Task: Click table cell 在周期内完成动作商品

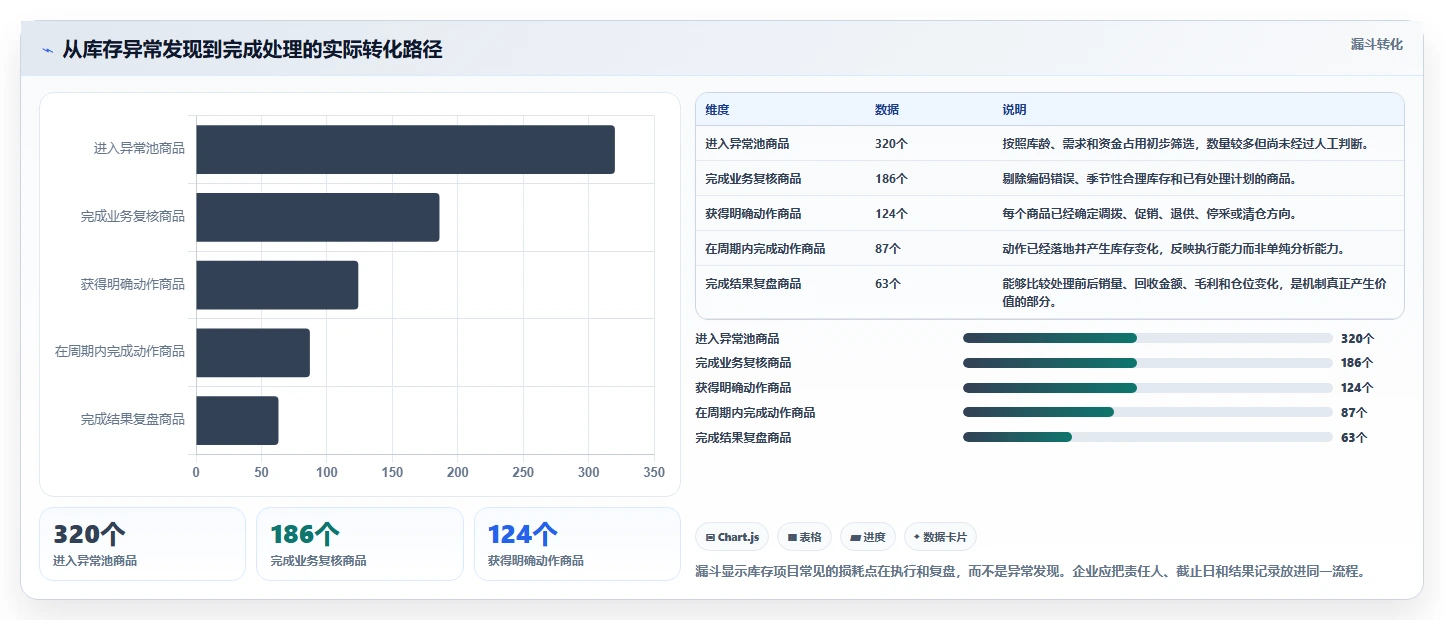Action: pos(765,249)
